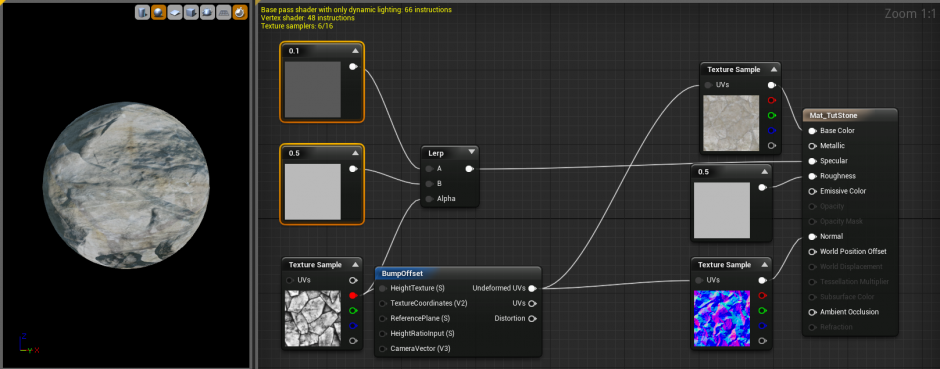Select the stone texture thumbnail

click(731, 124)
